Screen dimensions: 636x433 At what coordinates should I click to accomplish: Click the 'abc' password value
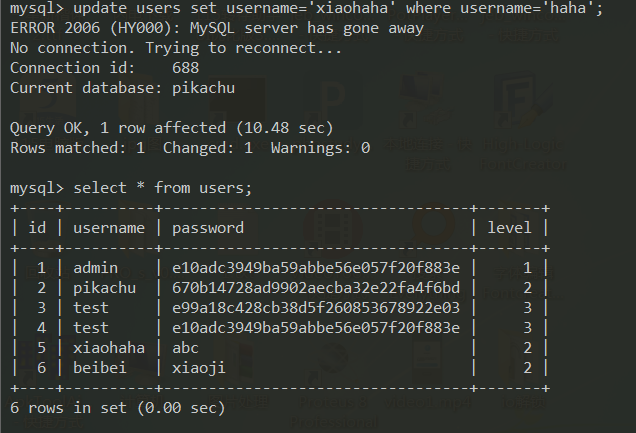[x=186, y=347]
